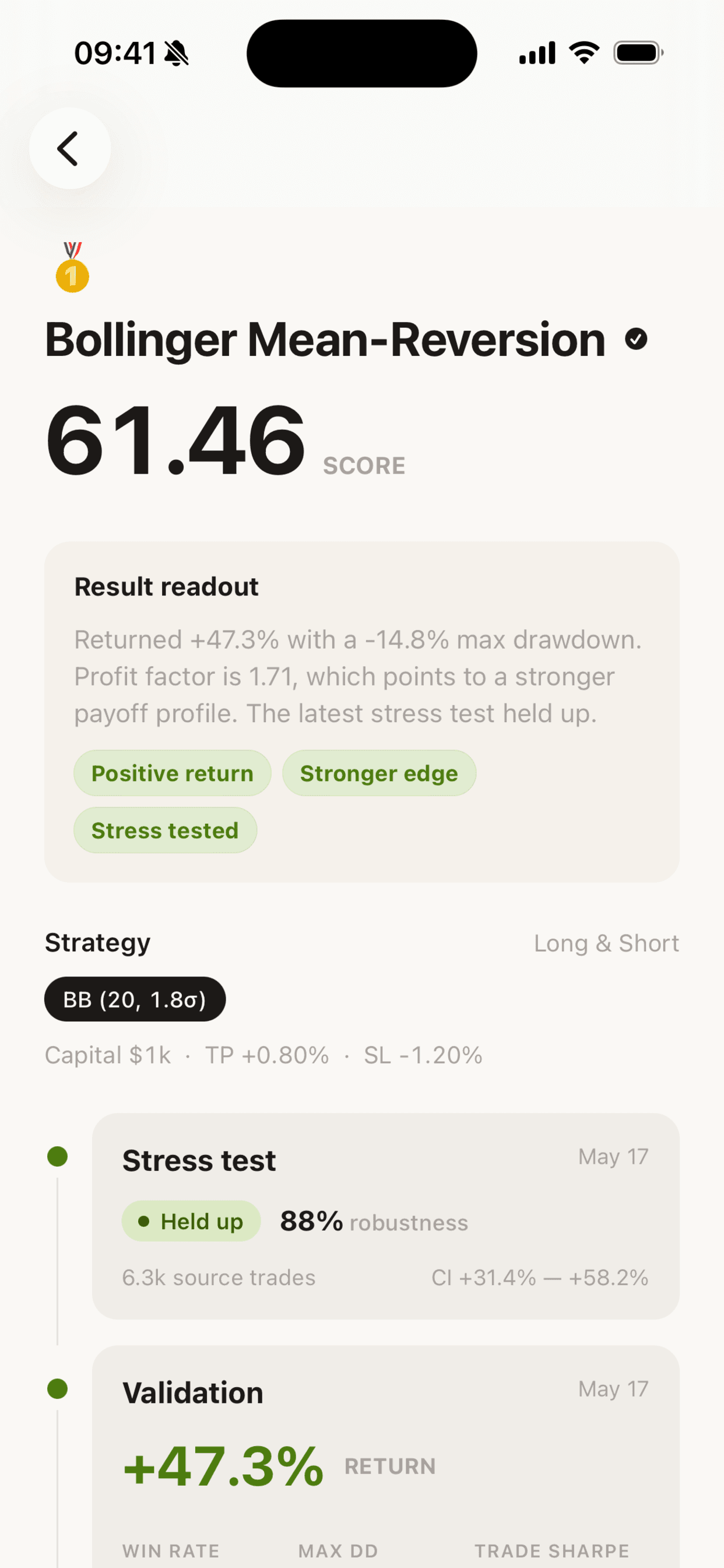This screenshot has width=724, height=1568.
Task: Open the Validation card
Action: (386, 1457)
